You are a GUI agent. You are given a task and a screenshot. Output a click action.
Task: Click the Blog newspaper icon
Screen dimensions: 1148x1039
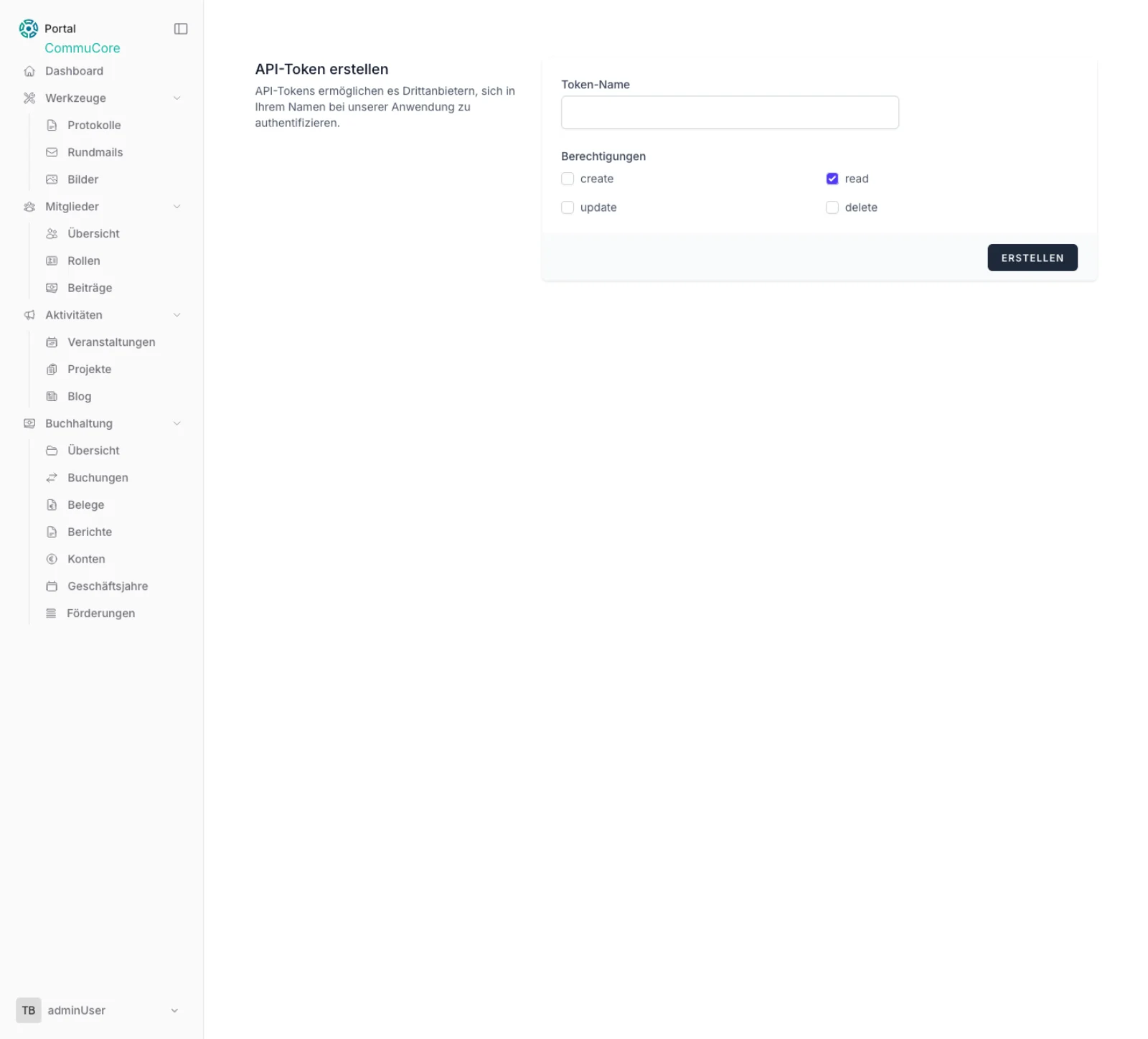52,397
